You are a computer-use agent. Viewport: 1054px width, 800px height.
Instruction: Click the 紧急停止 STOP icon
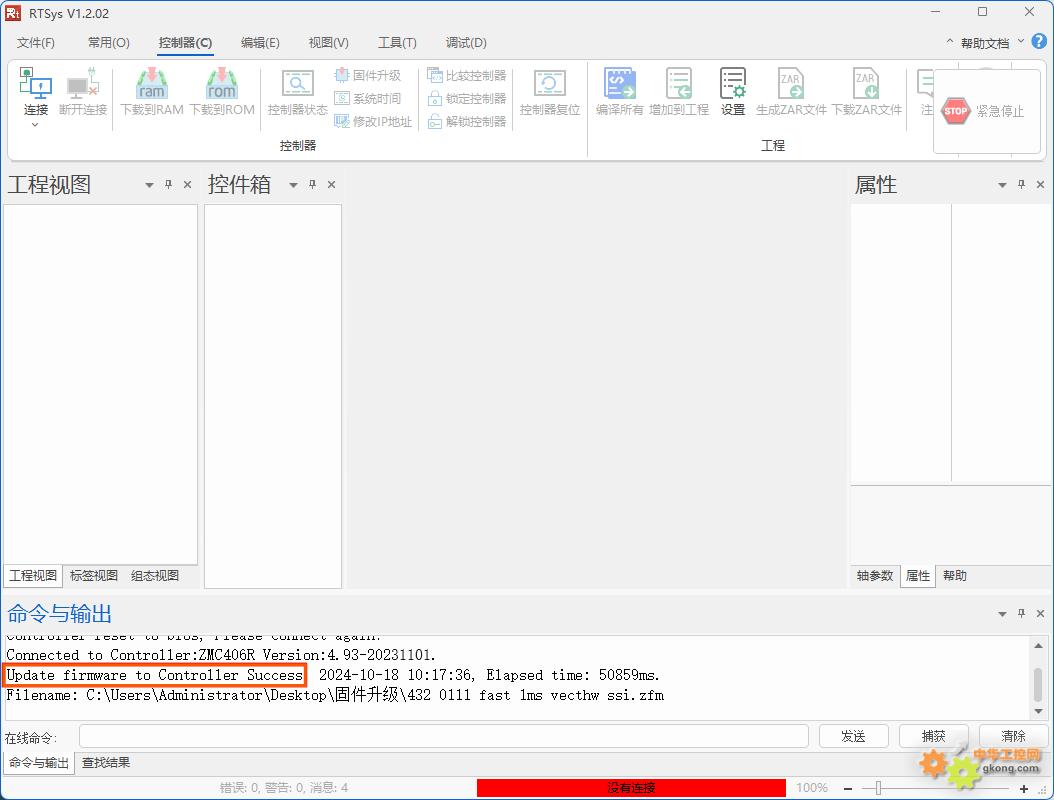(x=955, y=111)
